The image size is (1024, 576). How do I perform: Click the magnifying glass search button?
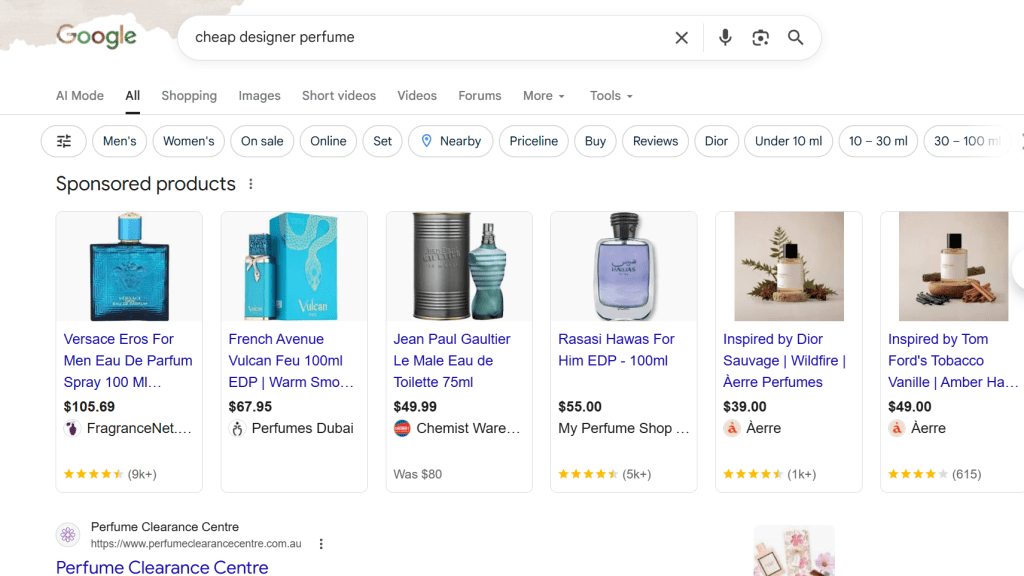point(796,38)
